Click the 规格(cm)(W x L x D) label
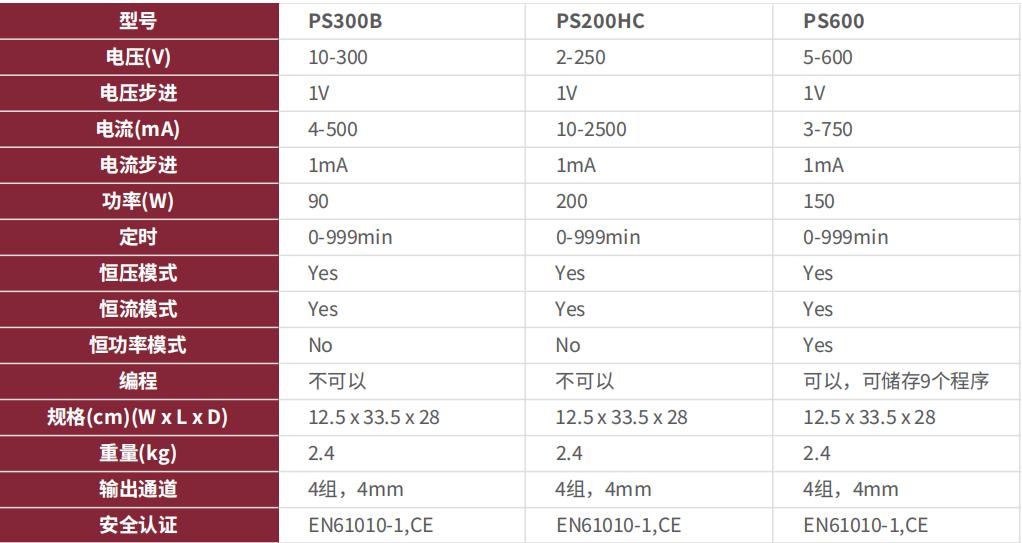 point(138,417)
